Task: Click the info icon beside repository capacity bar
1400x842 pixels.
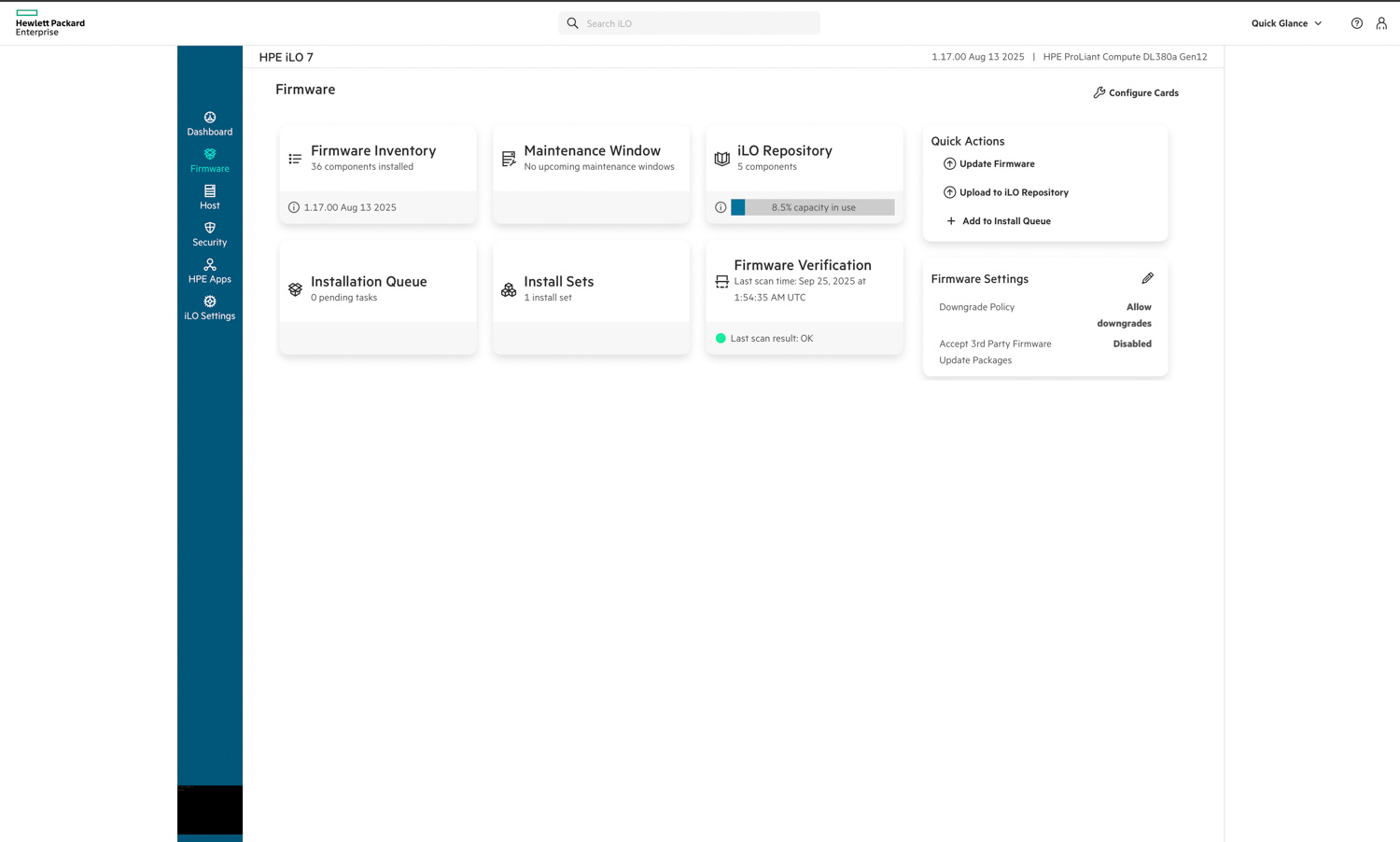Action: (x=721, y=207)
